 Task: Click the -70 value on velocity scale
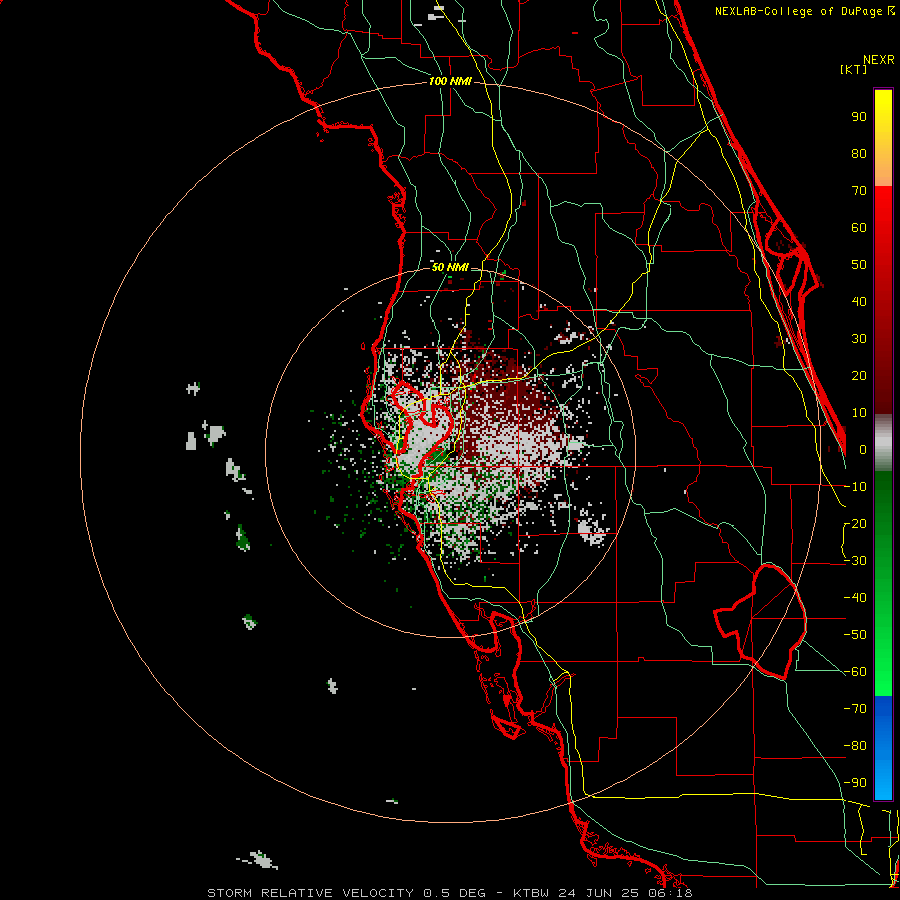[x=855, y=709]
